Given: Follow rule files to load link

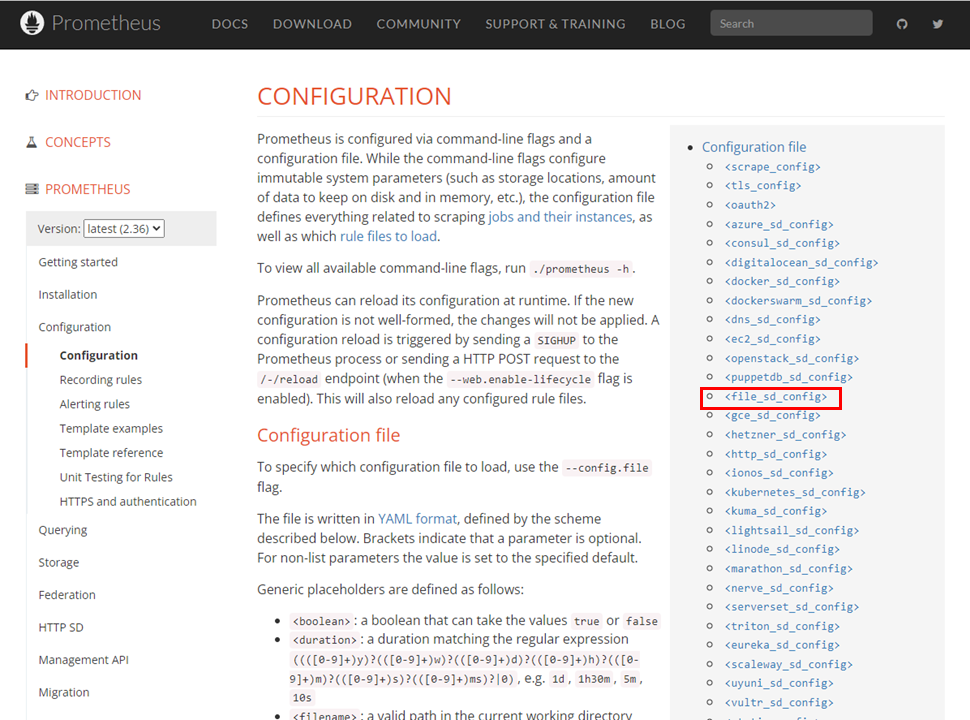Looking at the screenshot, I should tap(388, 236).
